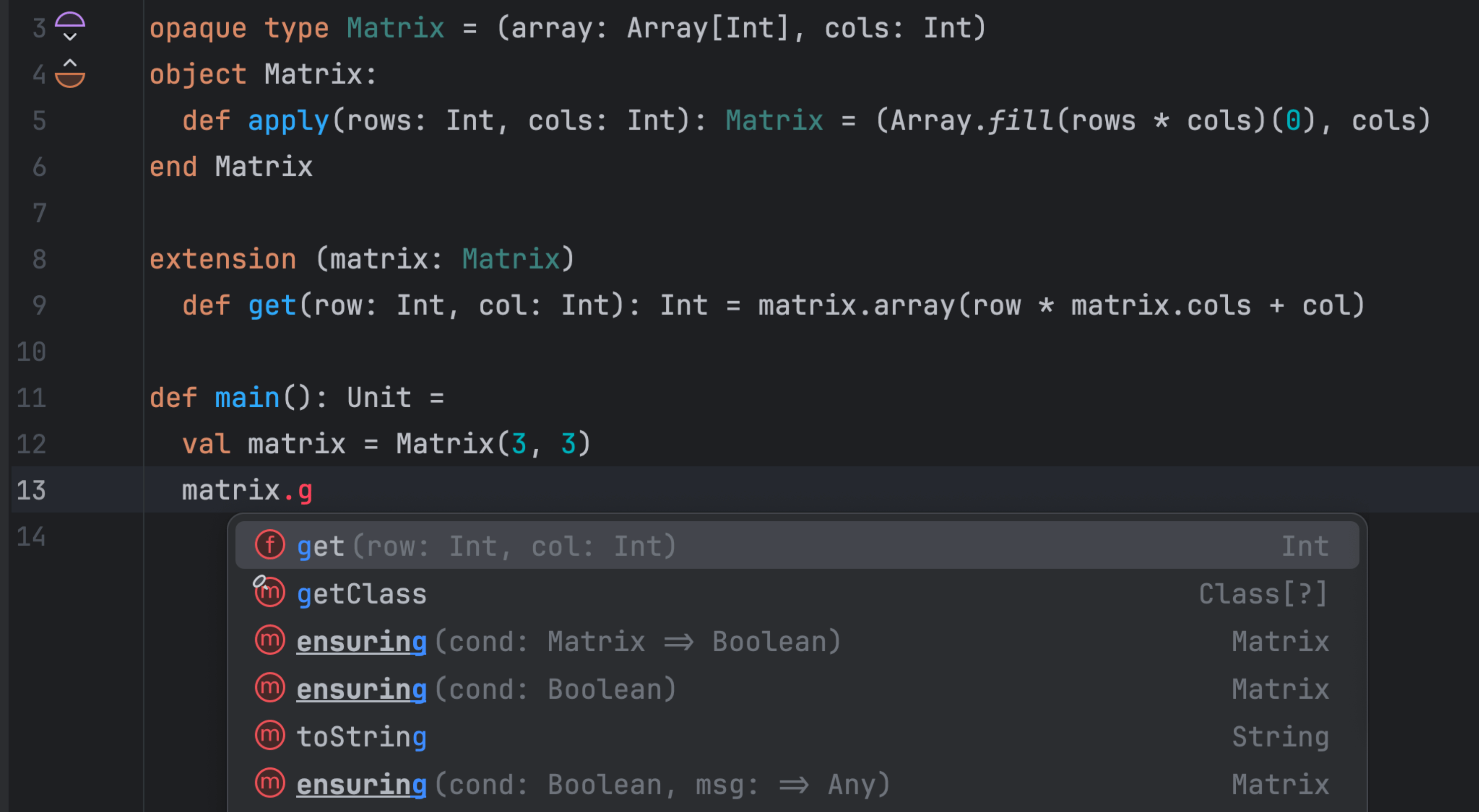Click line number 9 in the gutter
Image resolution: width=1479 pixels, height=812 pixels.
pyautogui.click(x=39, y=305)
